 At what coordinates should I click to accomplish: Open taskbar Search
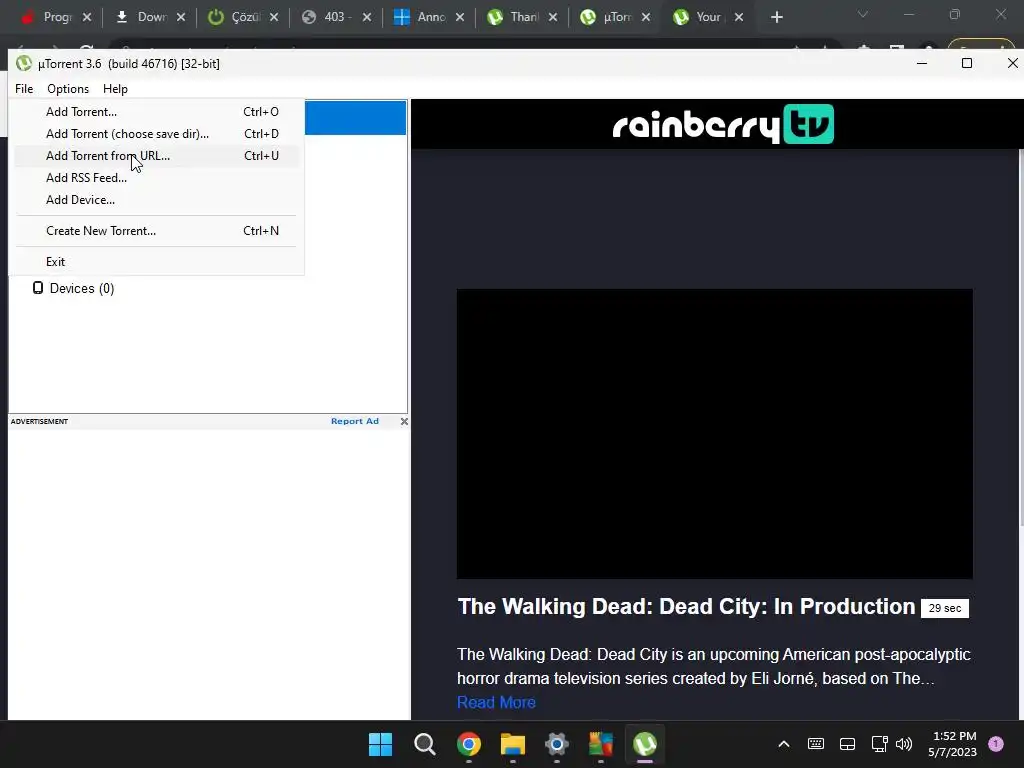[424, 744]
